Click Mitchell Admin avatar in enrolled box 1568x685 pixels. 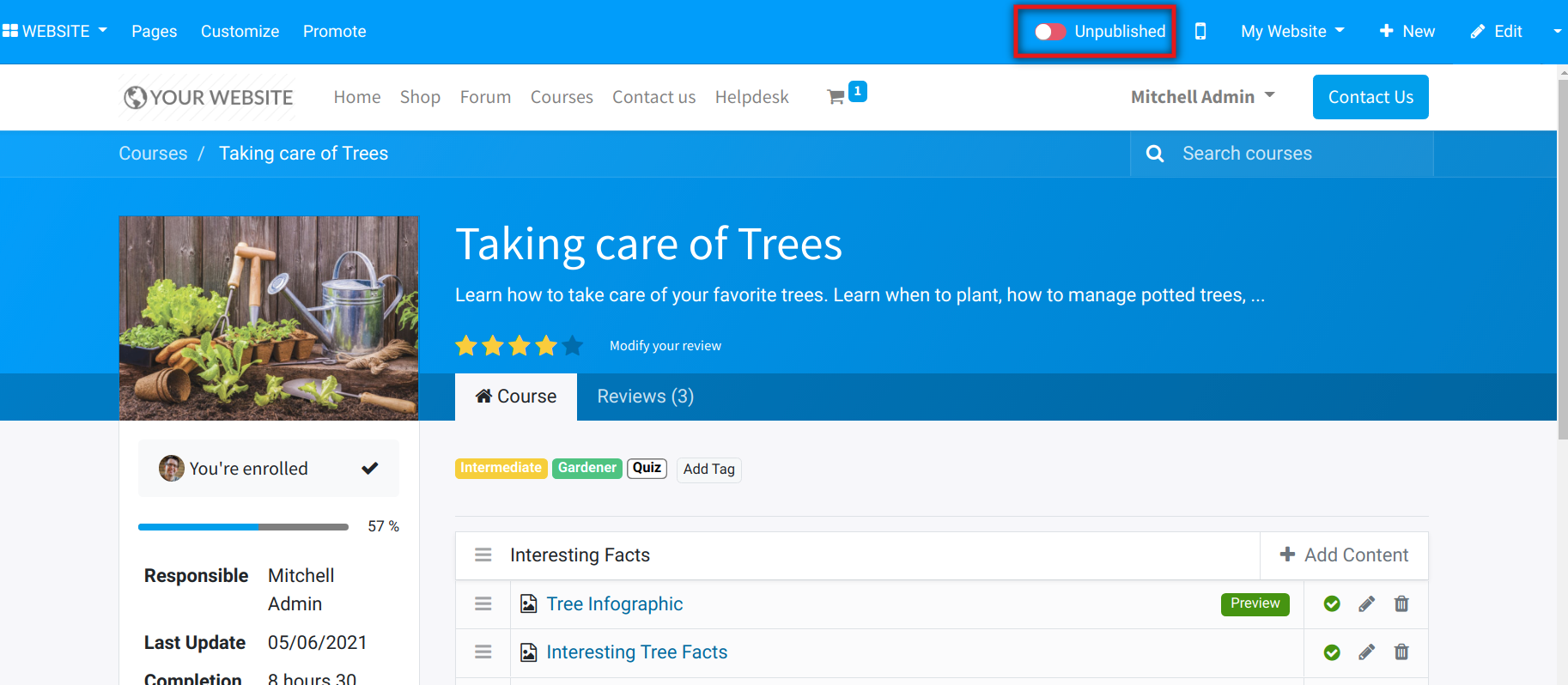pyautogui.click(x=172, y=469)
